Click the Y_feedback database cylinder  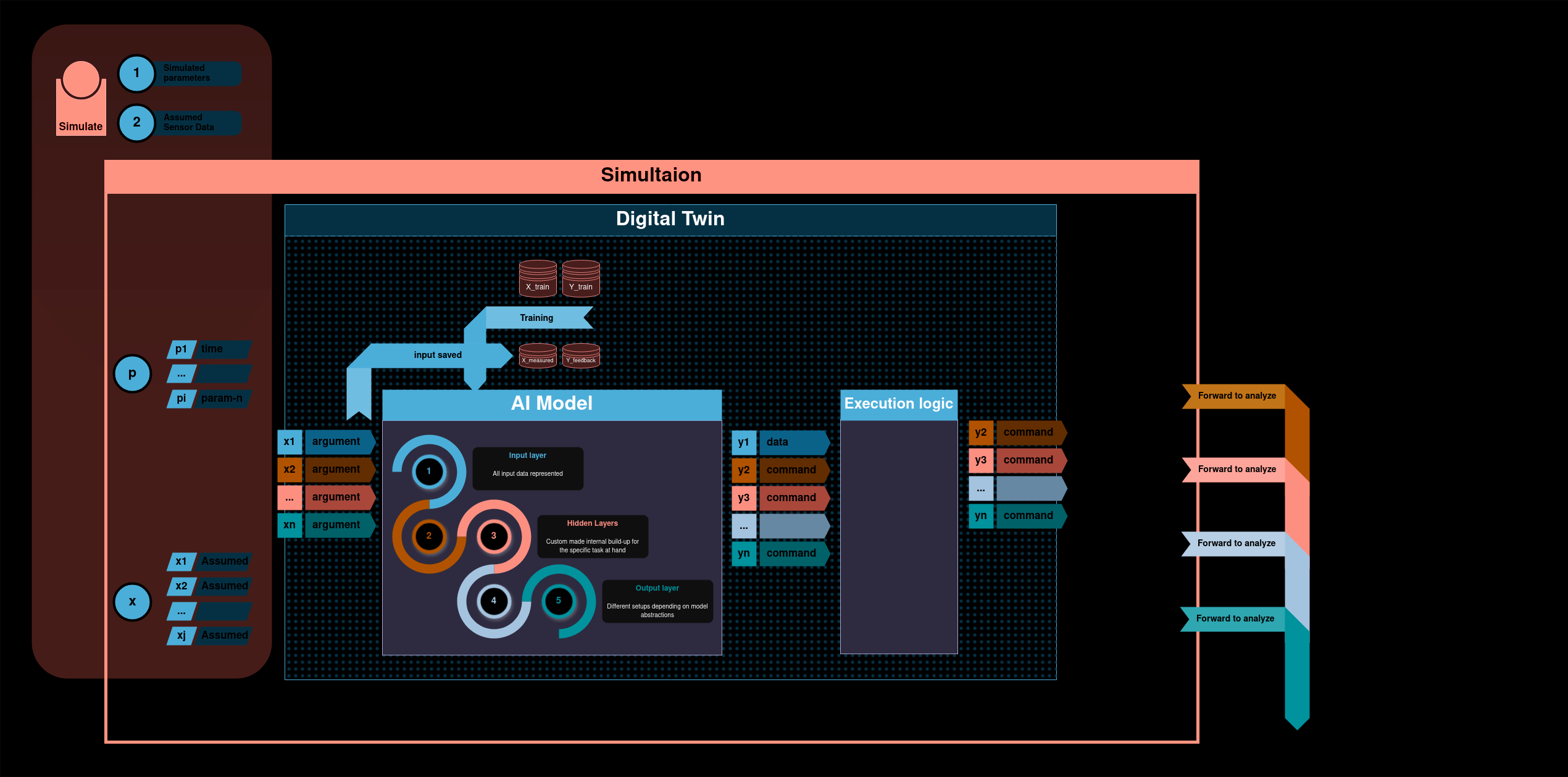(580, 355)
